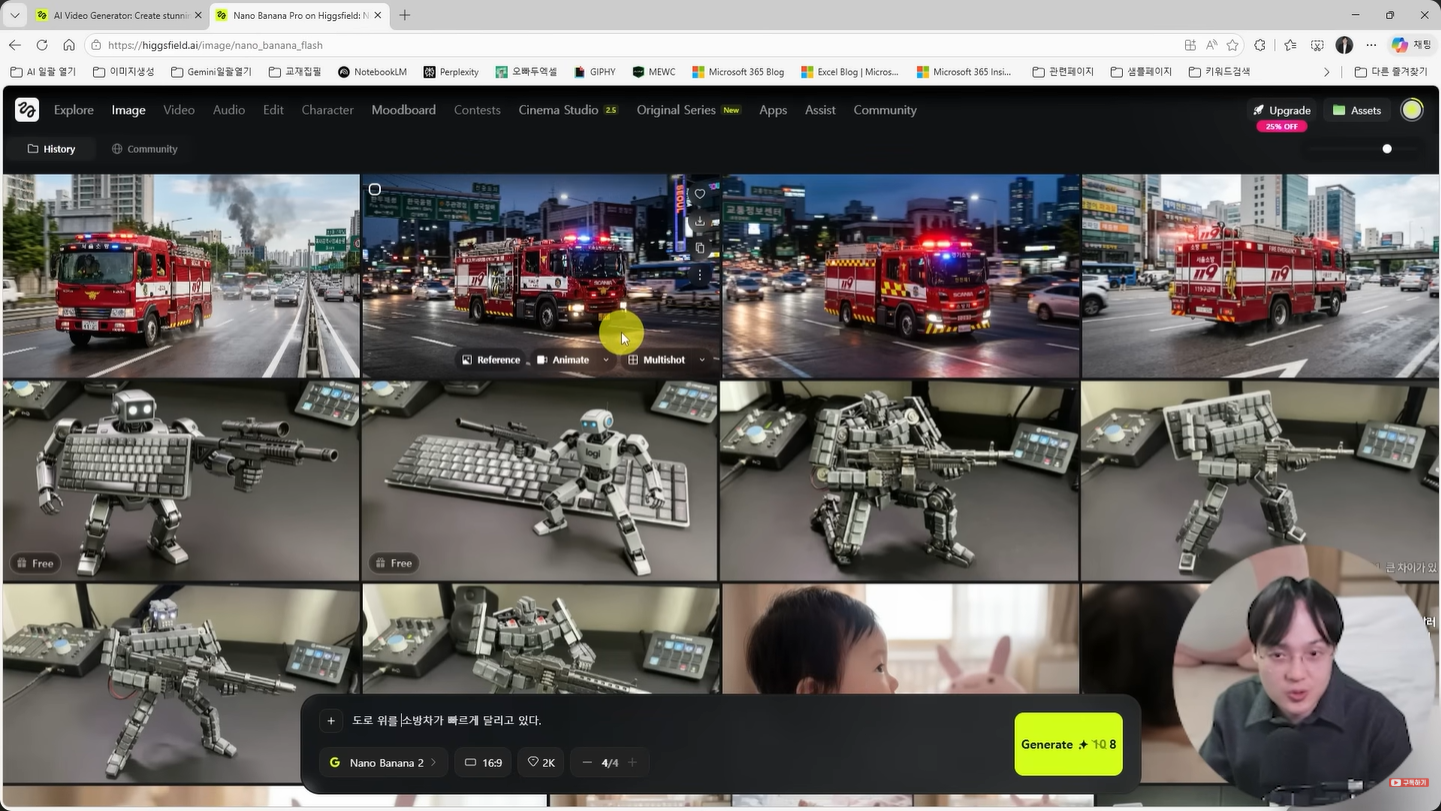Open the Assist page
This screenshot has width=1441, height=811.
[x=820, y=110]
